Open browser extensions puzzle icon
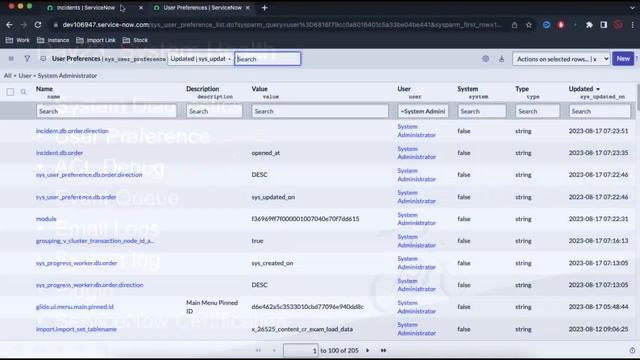This screenshot has width=640, height=360. click(589, 25)
